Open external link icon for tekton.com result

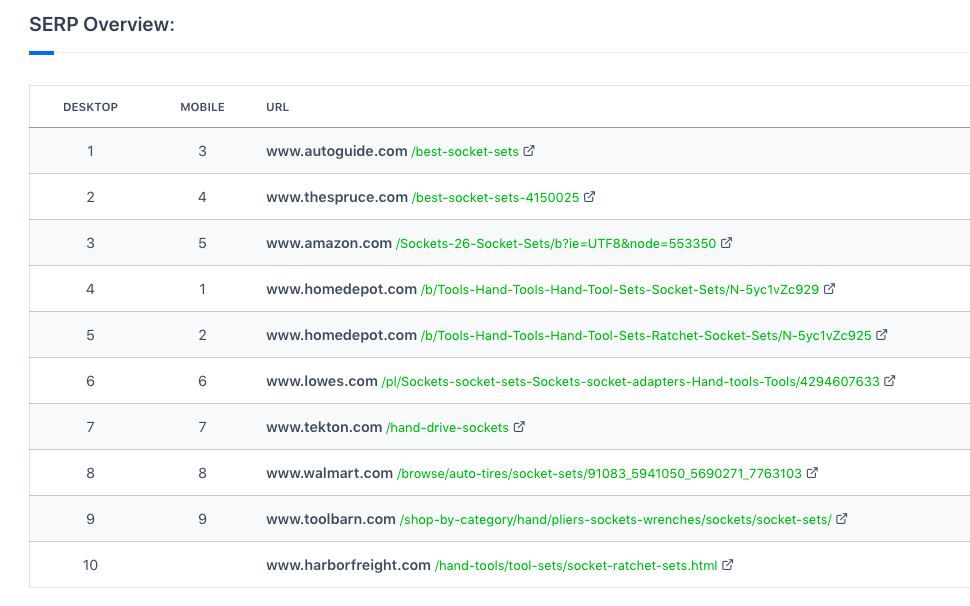519,427
